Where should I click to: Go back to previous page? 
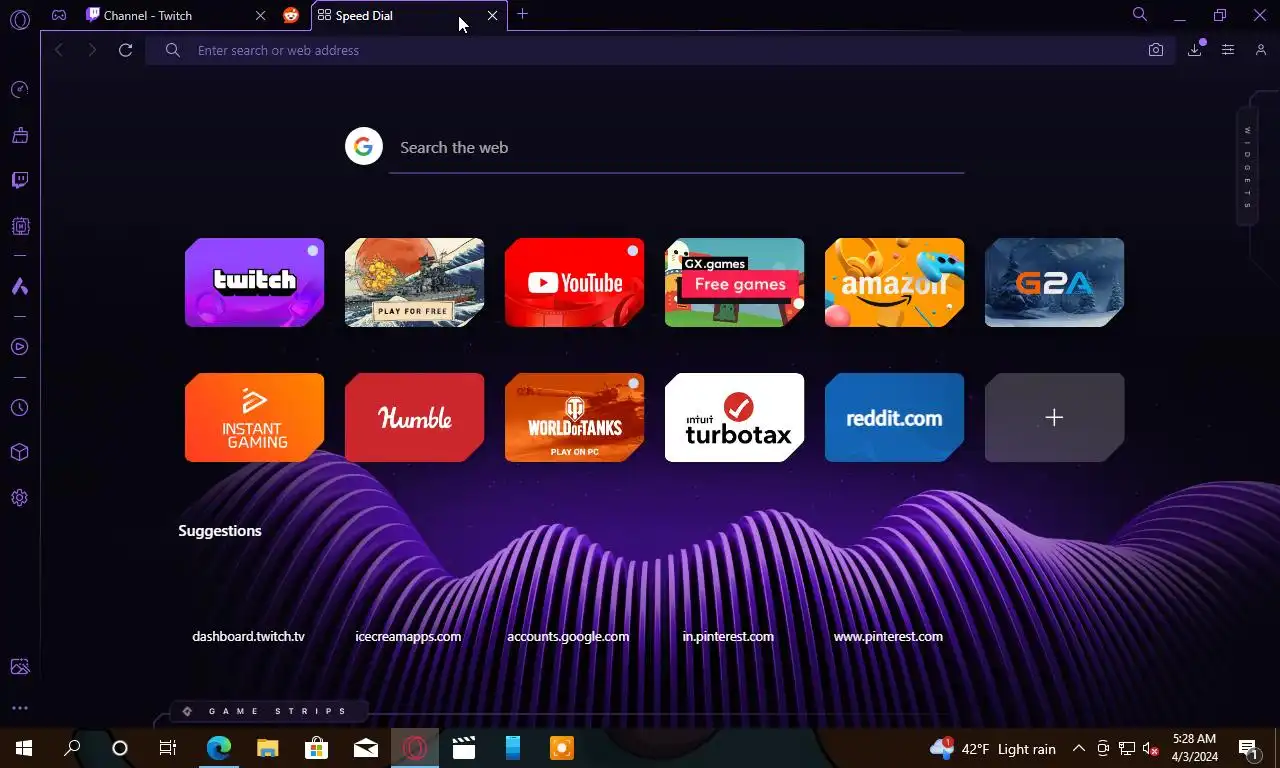59,50
